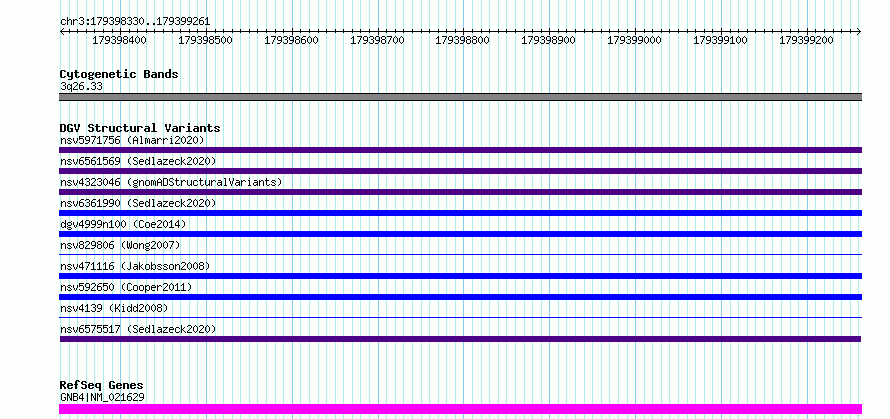Click the purple bar under nsv5971756

click(460, 150)
